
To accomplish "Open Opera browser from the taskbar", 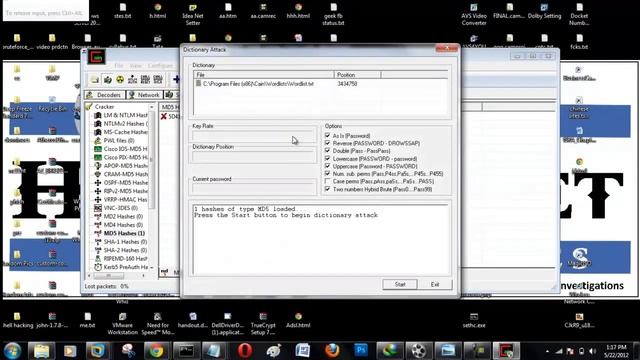I will coord(244,351).
